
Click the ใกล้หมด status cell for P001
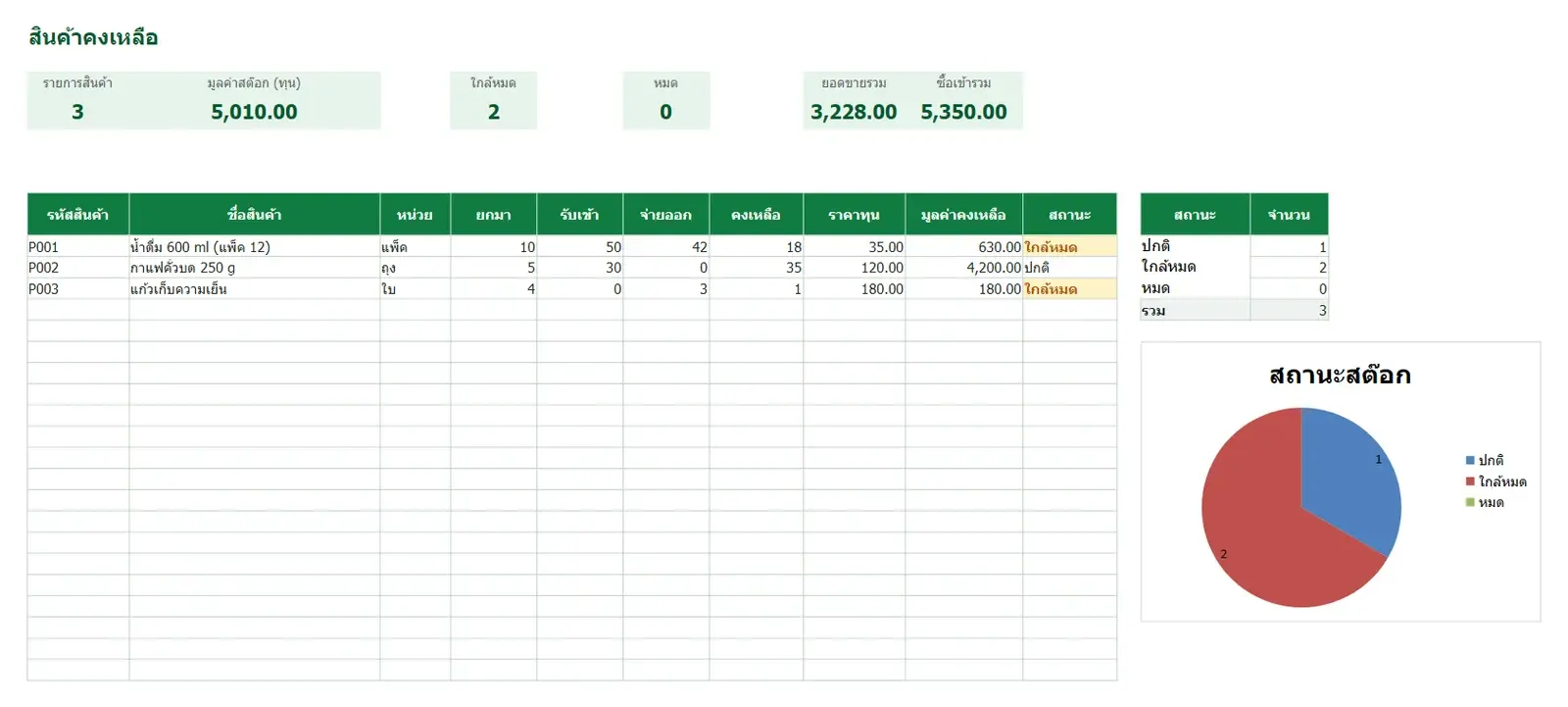1070,247
